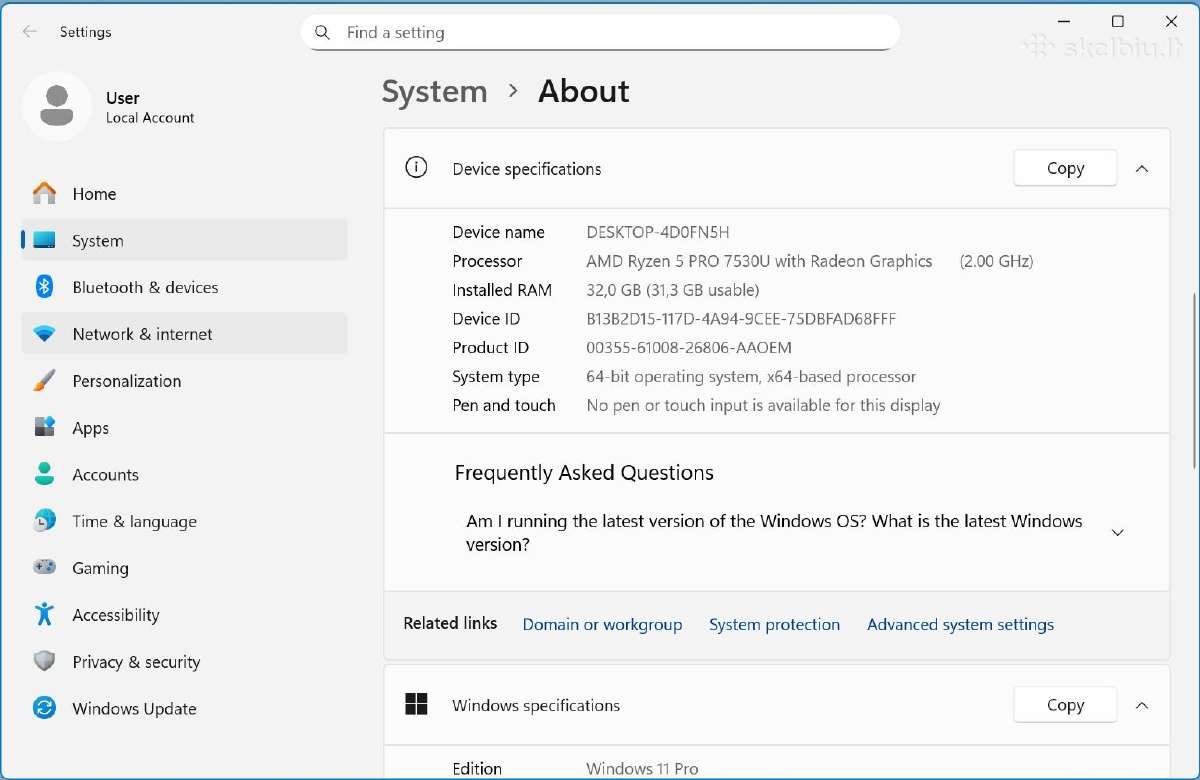Screen dimensions: 1200x780
Task: Click Product ID 00355-61008-26806-AAOEM
Action: (689, 348)
